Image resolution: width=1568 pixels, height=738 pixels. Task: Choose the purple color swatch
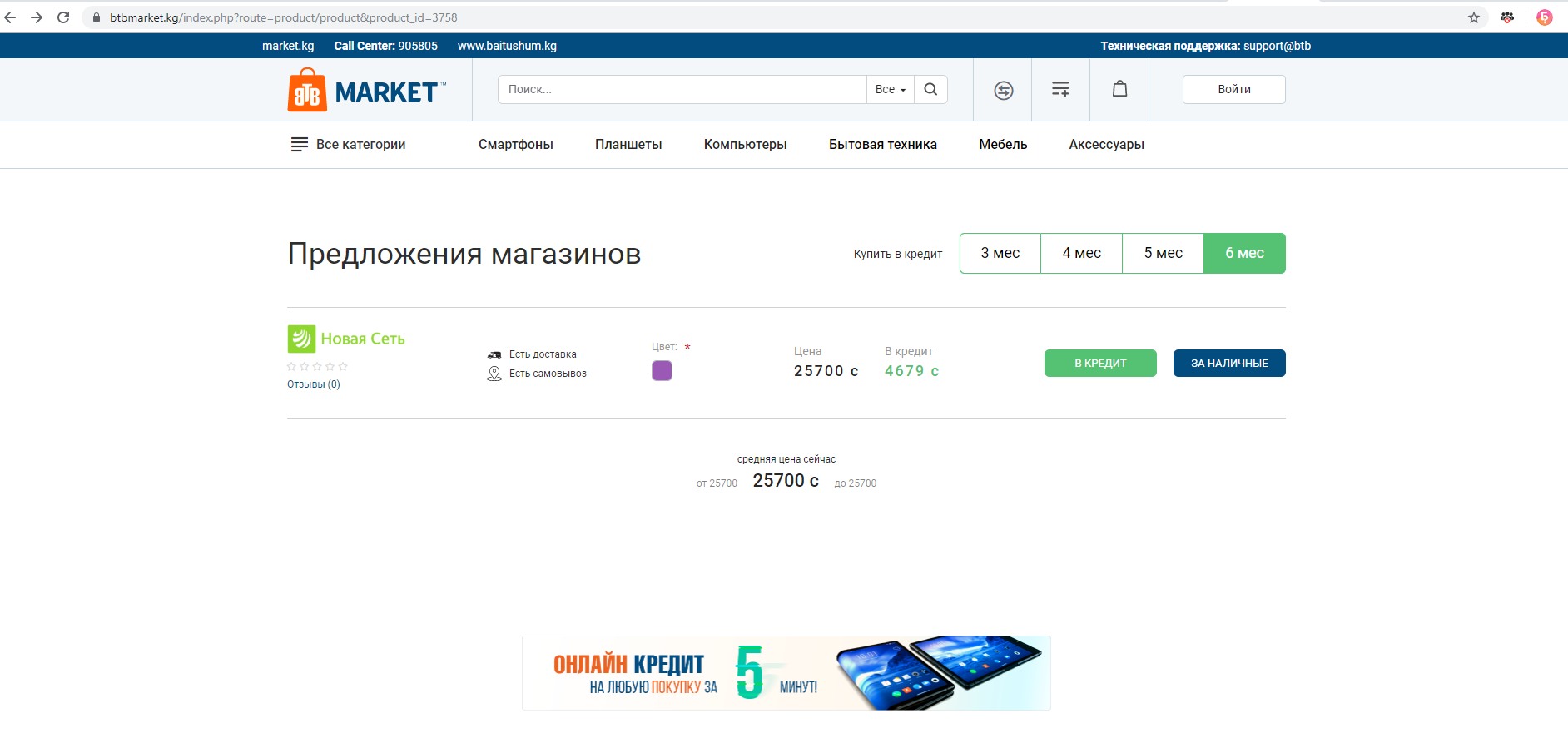[662, 371]
